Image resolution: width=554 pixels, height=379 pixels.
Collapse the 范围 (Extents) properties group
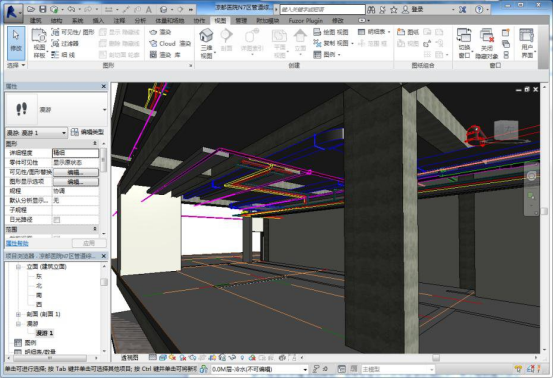94,229
